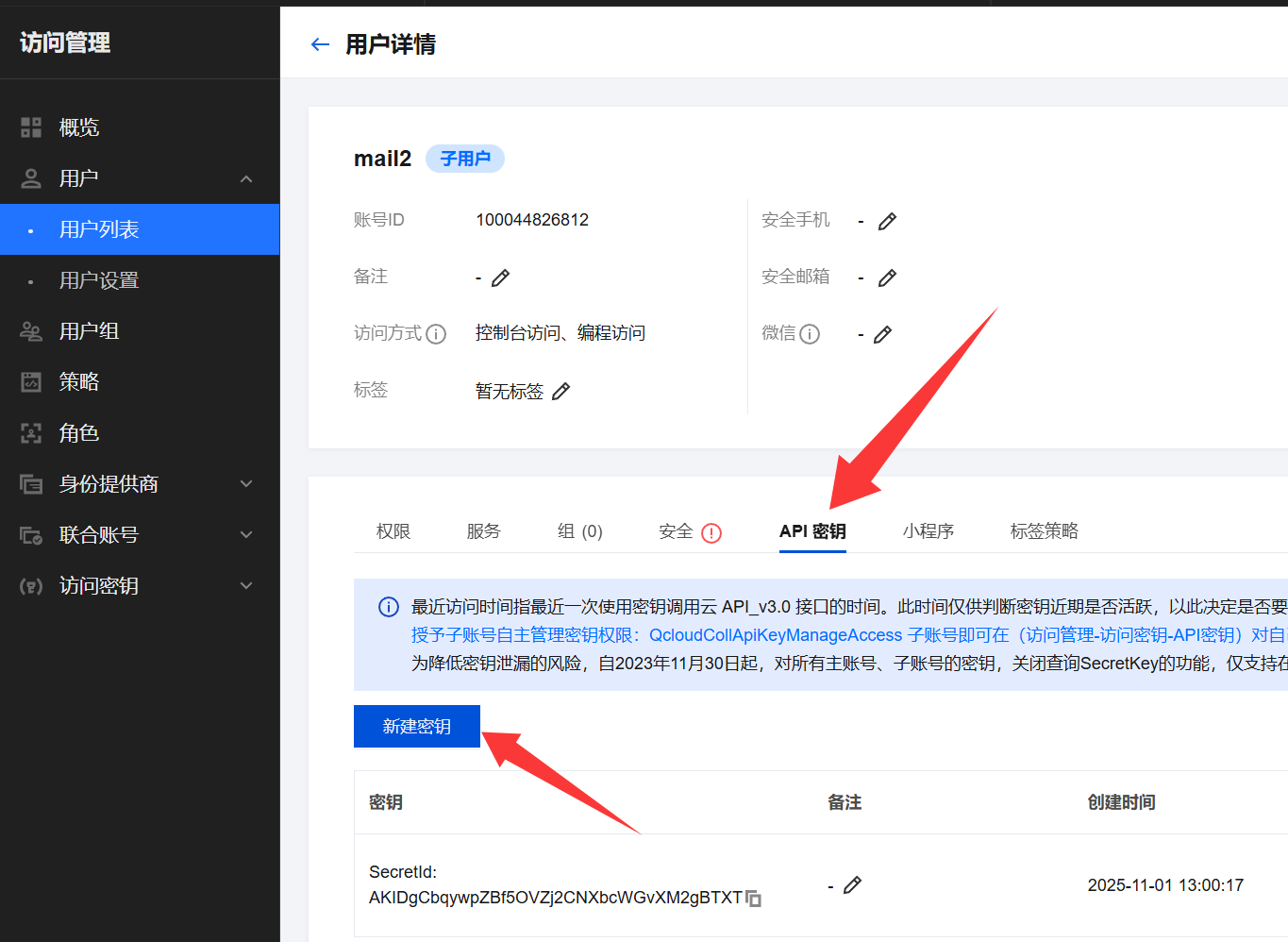This screenshot has width=1288, height=942.
Task: Open the 安全 tab
Action: pos(677,531)
